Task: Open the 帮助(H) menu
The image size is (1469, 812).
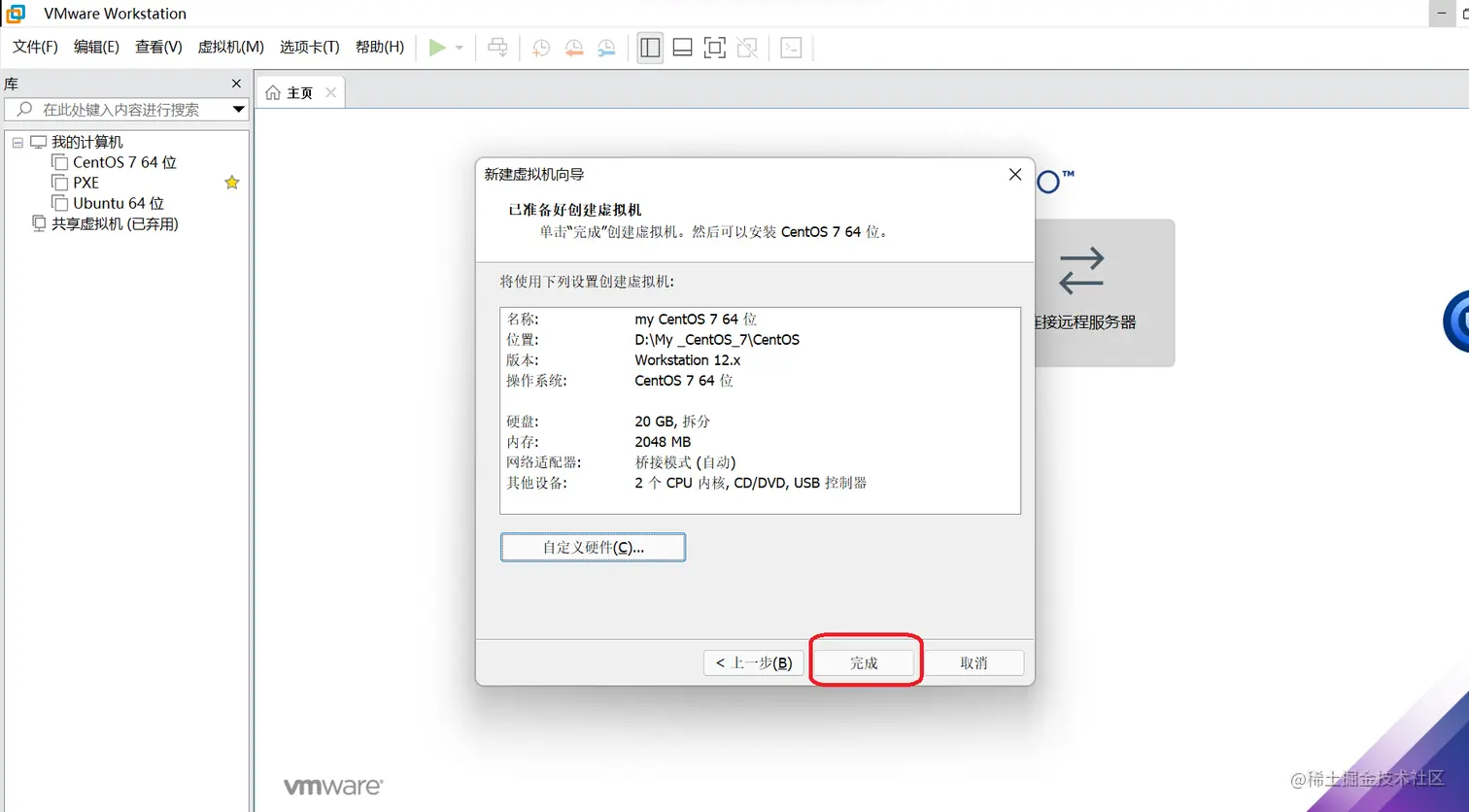Action: pyautogui.click(x=379, y=47)
